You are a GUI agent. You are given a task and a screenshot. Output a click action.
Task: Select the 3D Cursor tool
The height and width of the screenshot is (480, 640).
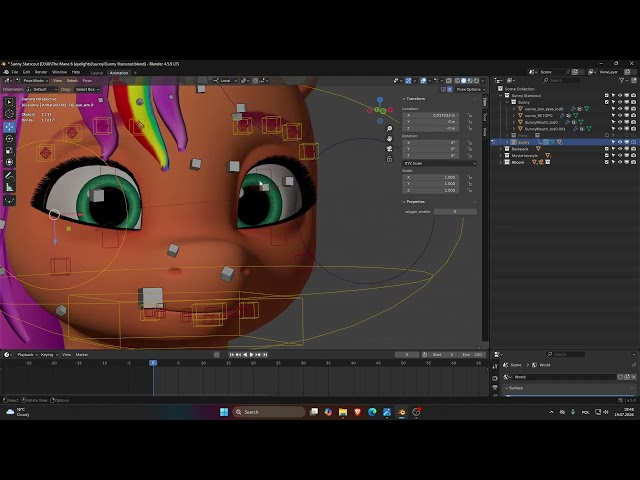click(9, 114)
